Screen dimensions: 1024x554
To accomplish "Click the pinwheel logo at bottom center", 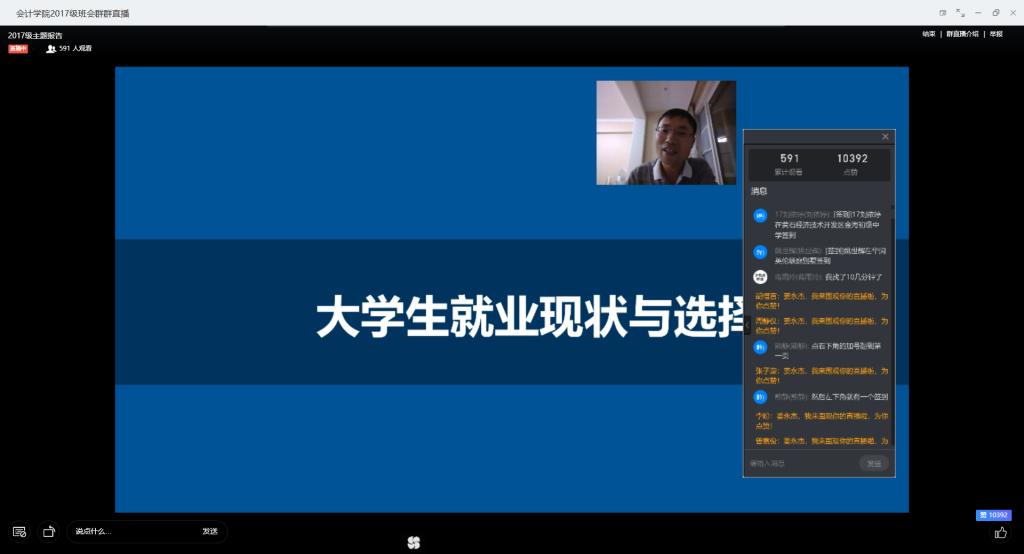I will tap(414, 542).
